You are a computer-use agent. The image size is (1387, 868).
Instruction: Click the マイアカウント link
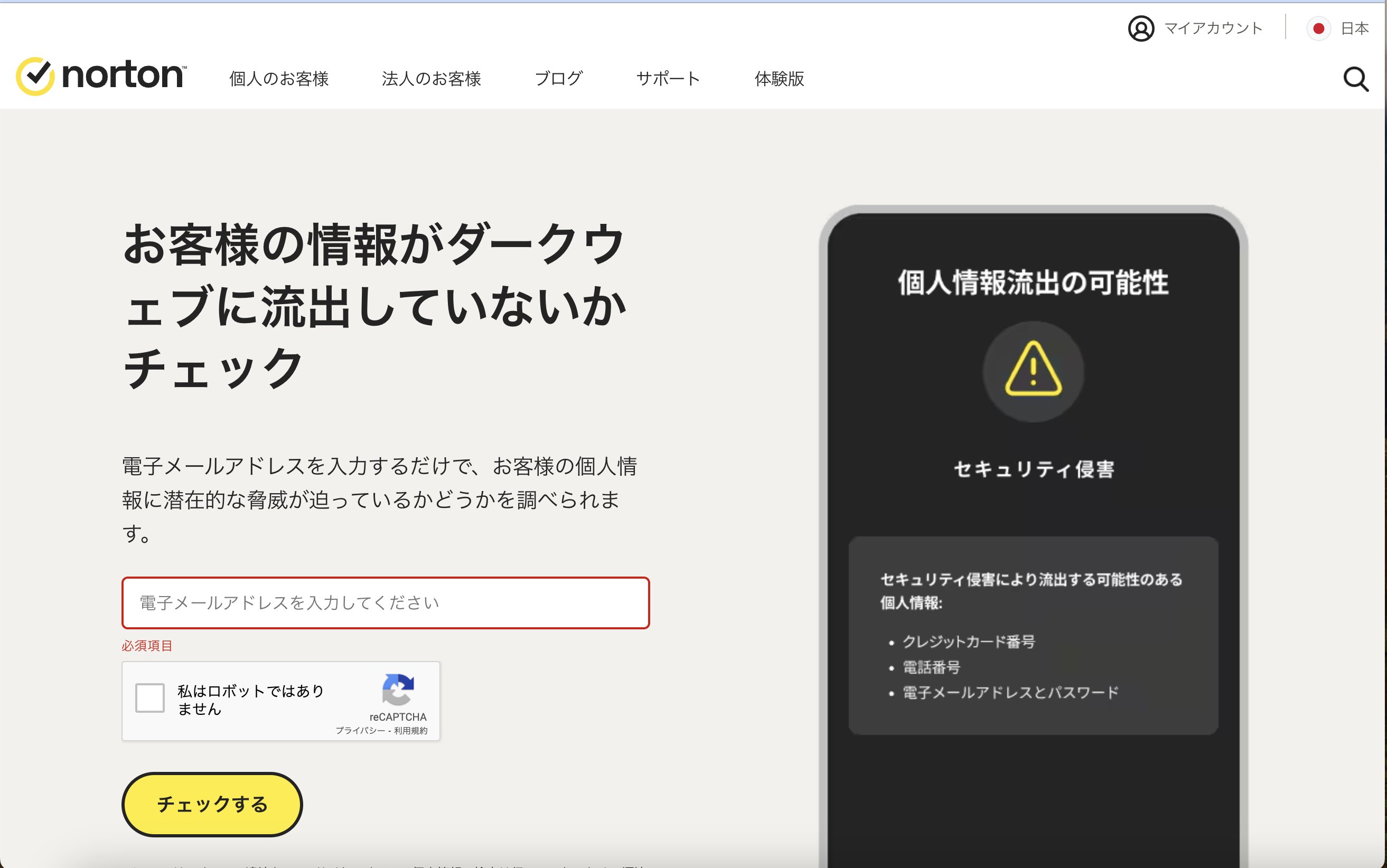coord(1213,28)
